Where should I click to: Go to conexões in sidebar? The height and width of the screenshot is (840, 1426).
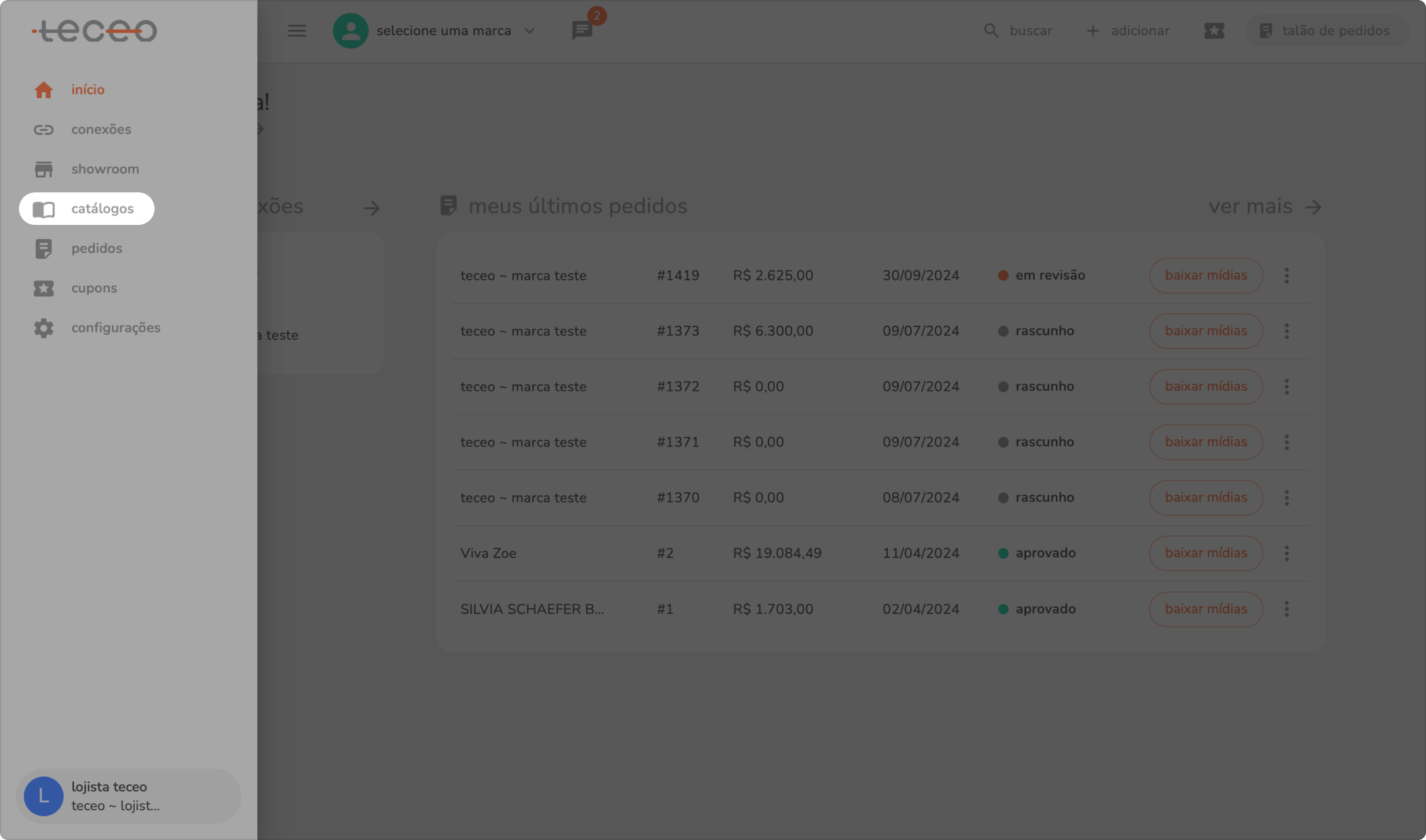(x=101, y=129)
